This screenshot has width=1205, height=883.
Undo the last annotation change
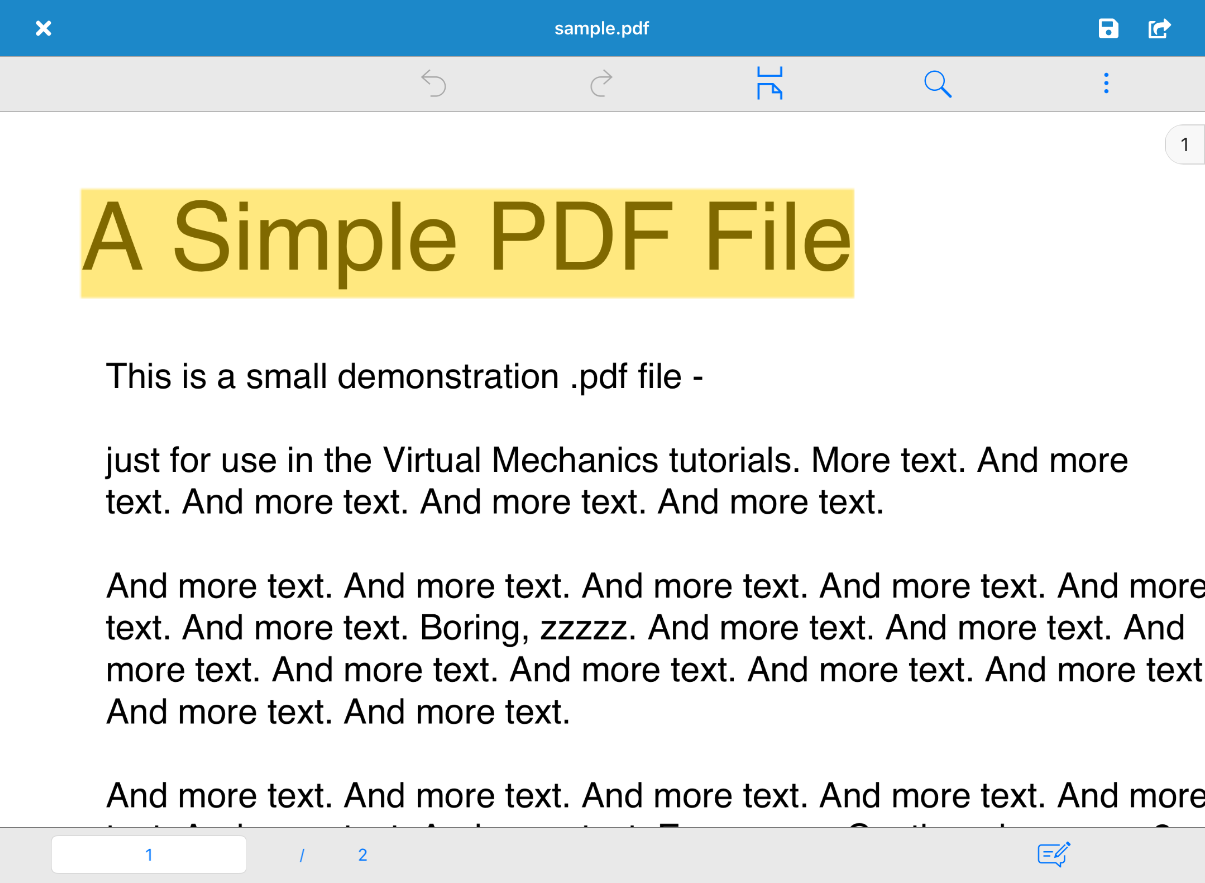433,84
